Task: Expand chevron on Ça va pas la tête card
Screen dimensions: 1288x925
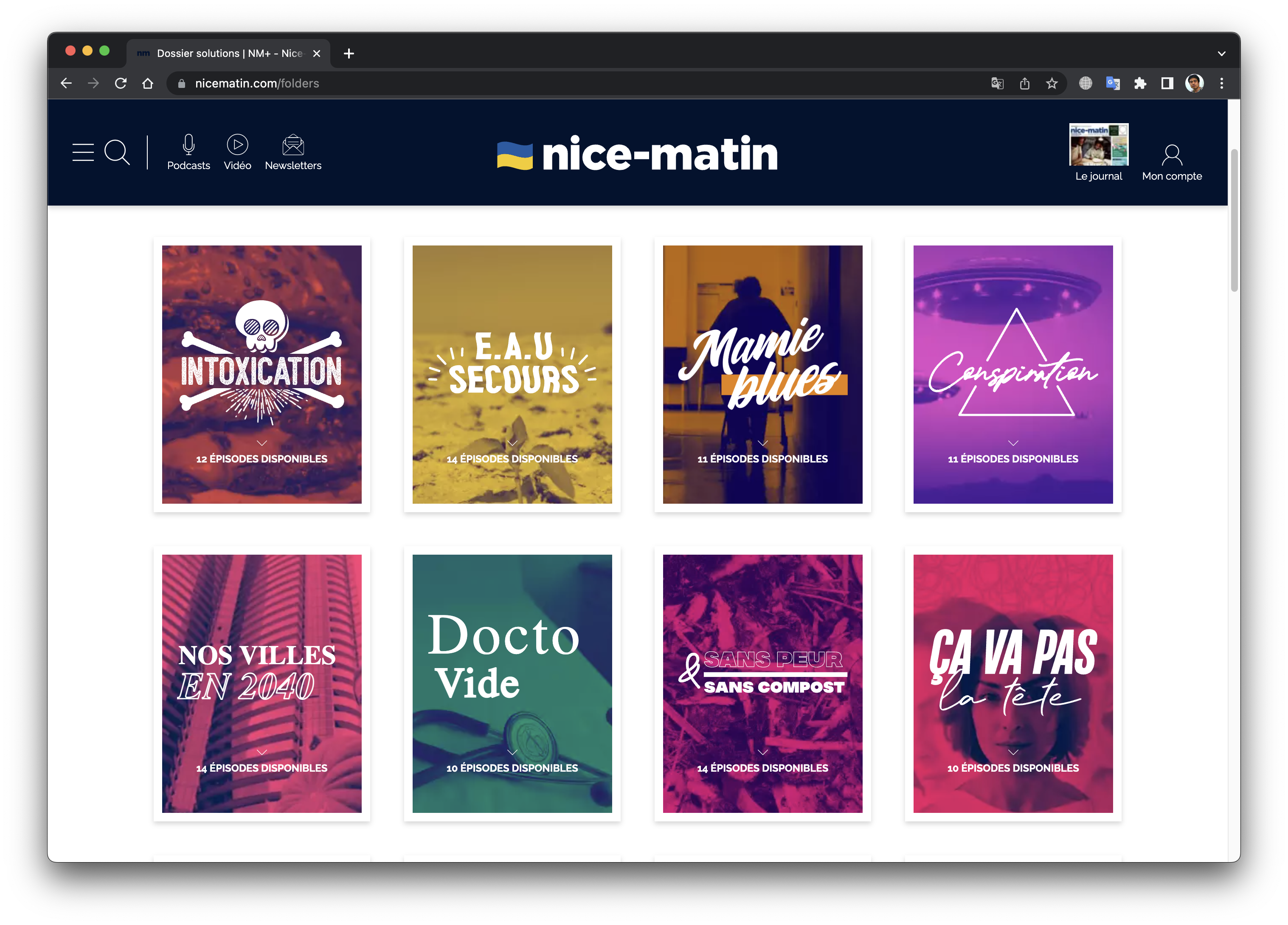Action: (1013, 752)
